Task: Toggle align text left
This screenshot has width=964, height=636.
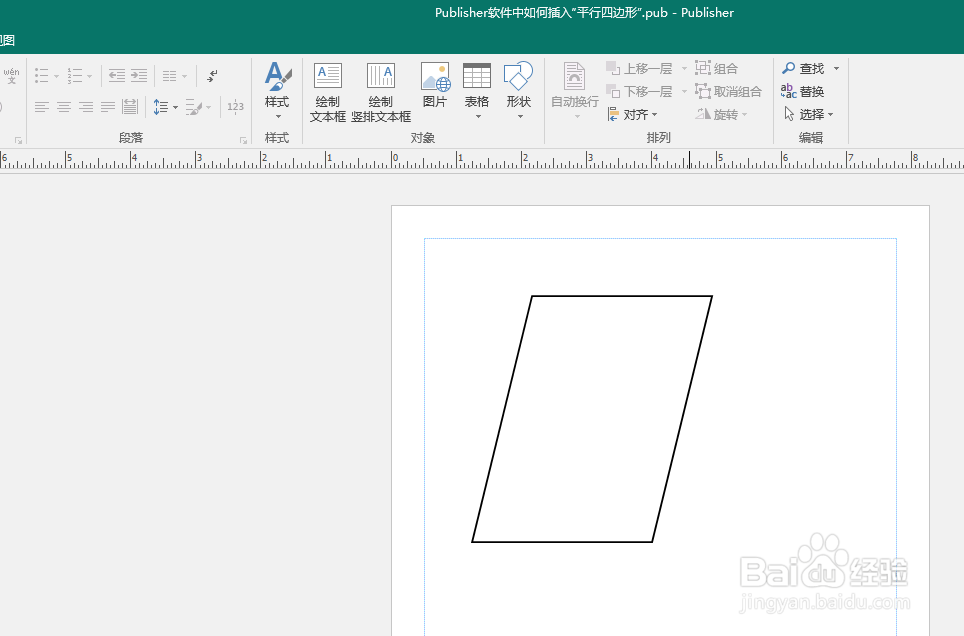Action: 41,107
